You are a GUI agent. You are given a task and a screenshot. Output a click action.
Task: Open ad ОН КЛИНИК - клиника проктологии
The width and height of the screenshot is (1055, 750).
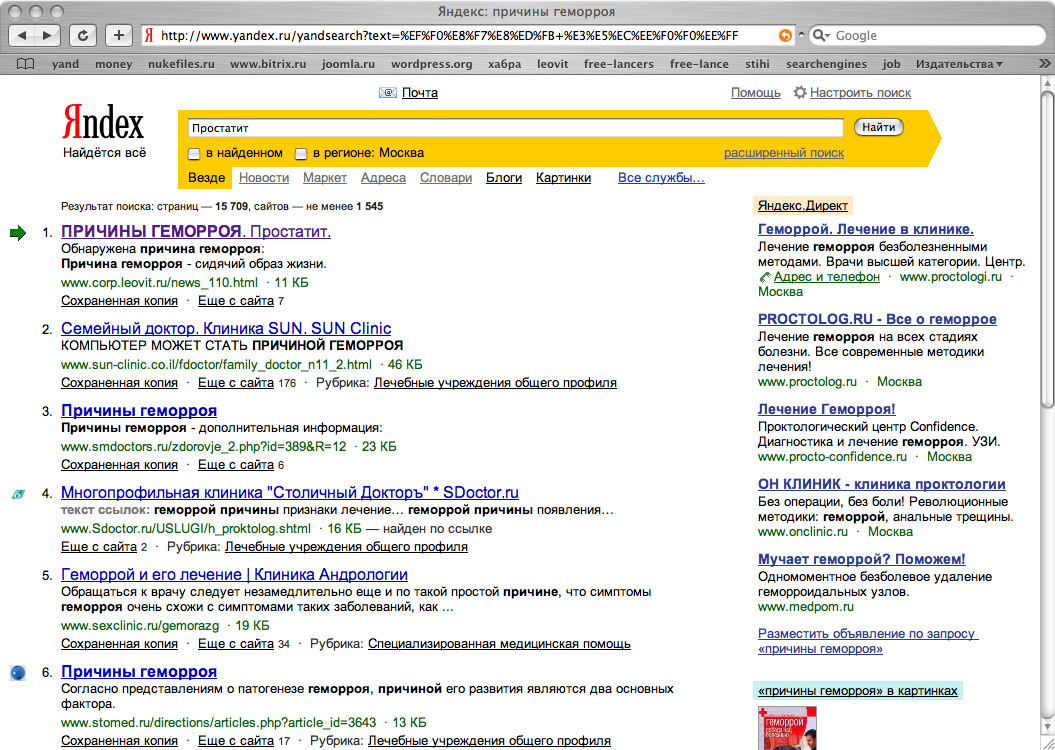881,484
